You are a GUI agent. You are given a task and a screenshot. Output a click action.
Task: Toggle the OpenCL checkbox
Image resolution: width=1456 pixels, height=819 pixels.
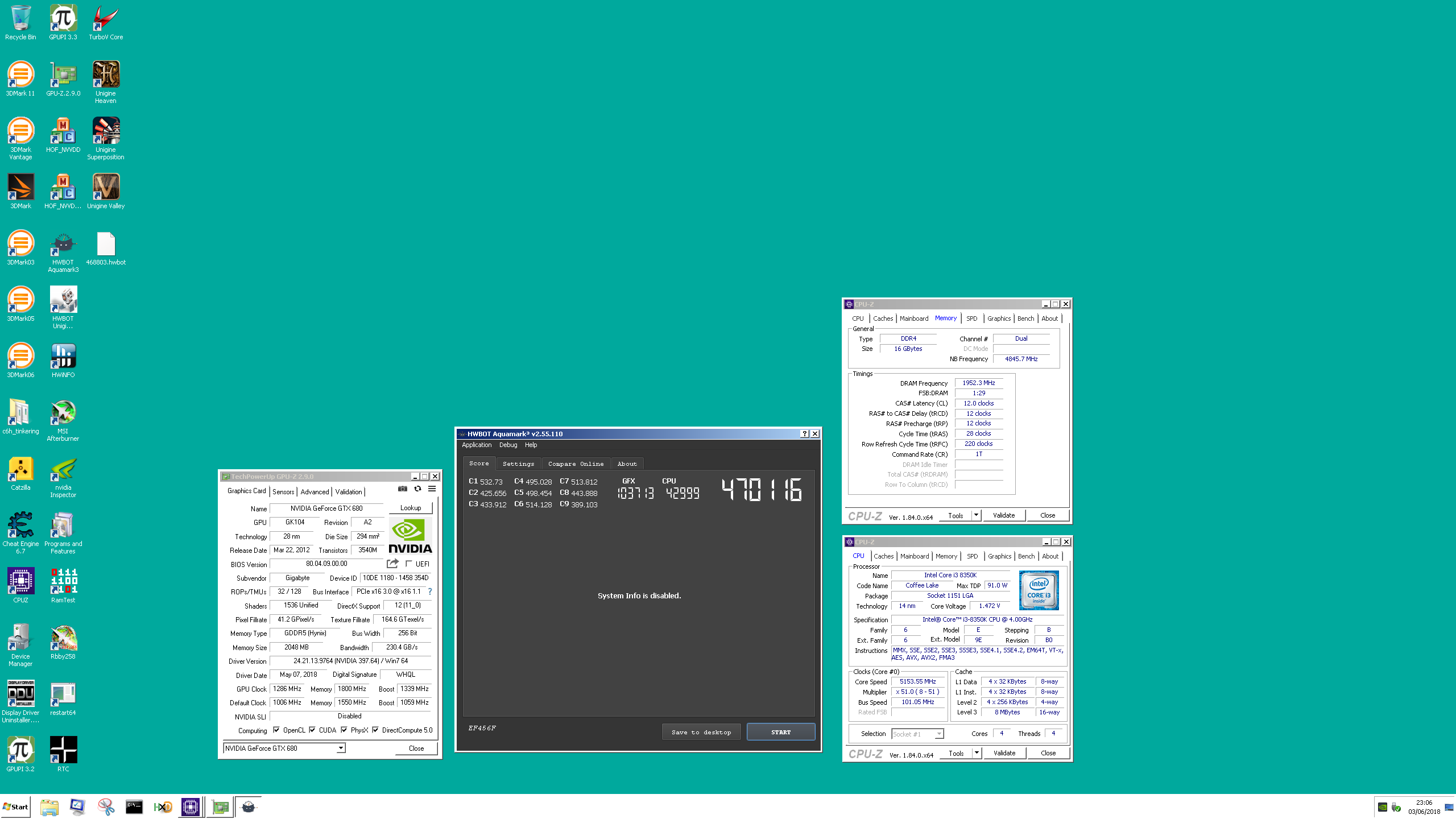[276, 730]
